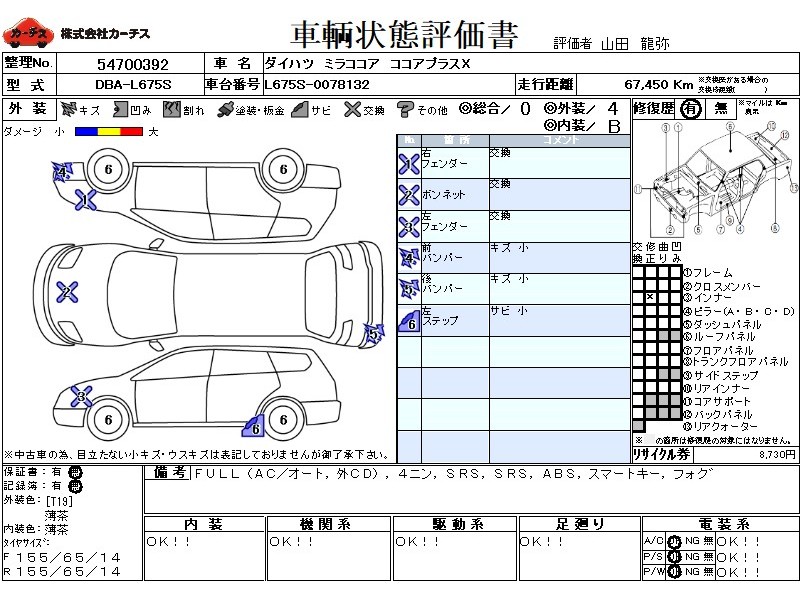The width and height of the screenshot is (800, 600).
Task: Click the 電装系 column header
Action: 720,524
